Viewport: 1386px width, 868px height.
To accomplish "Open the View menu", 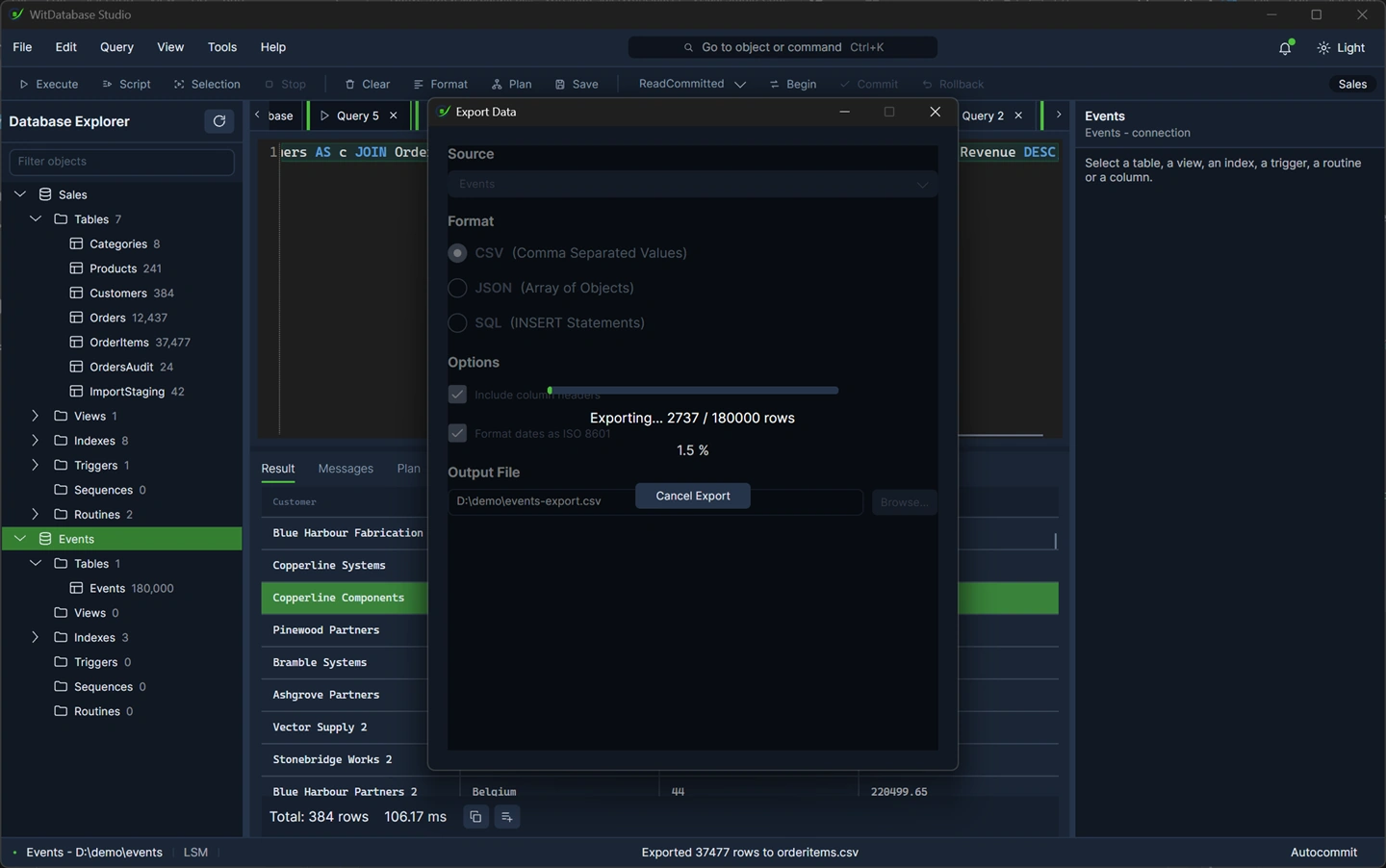I will coord(170,47).
